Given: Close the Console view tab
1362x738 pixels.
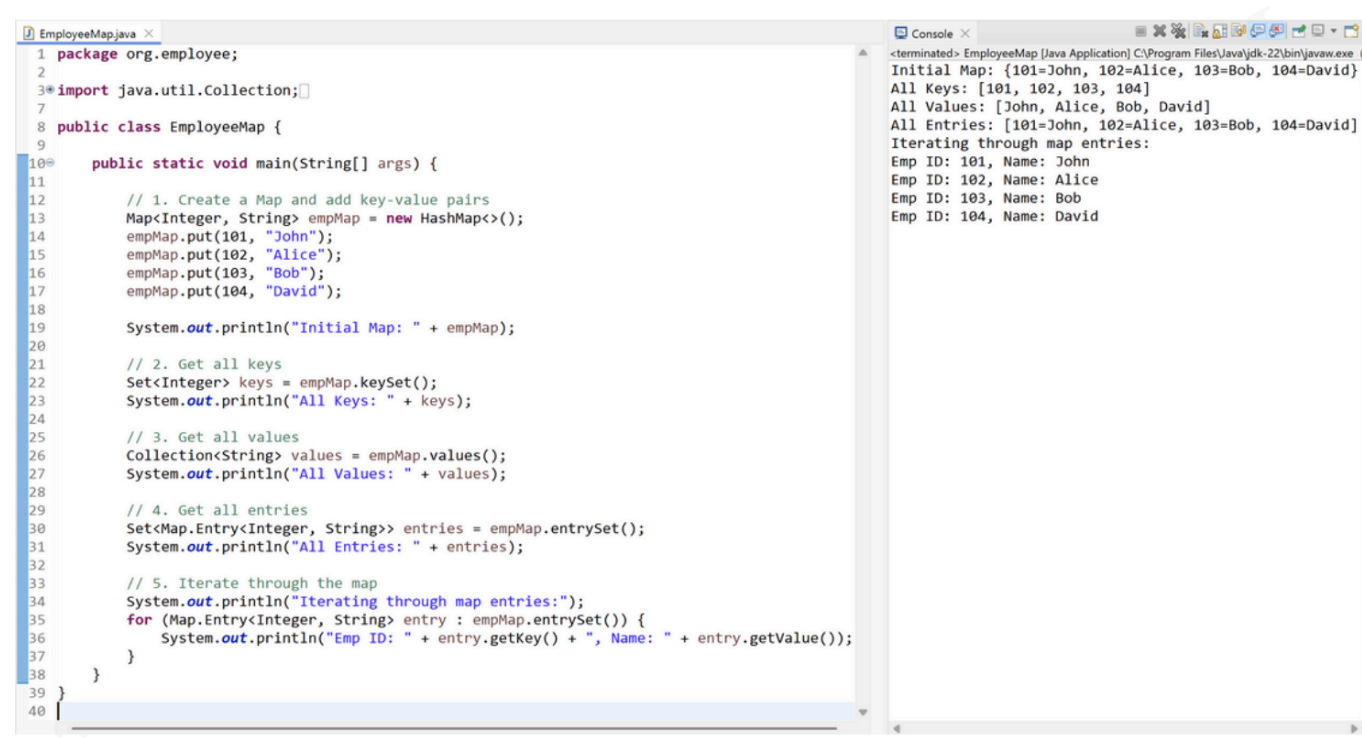Looking at the screenshot, I should tap(965, 34).
